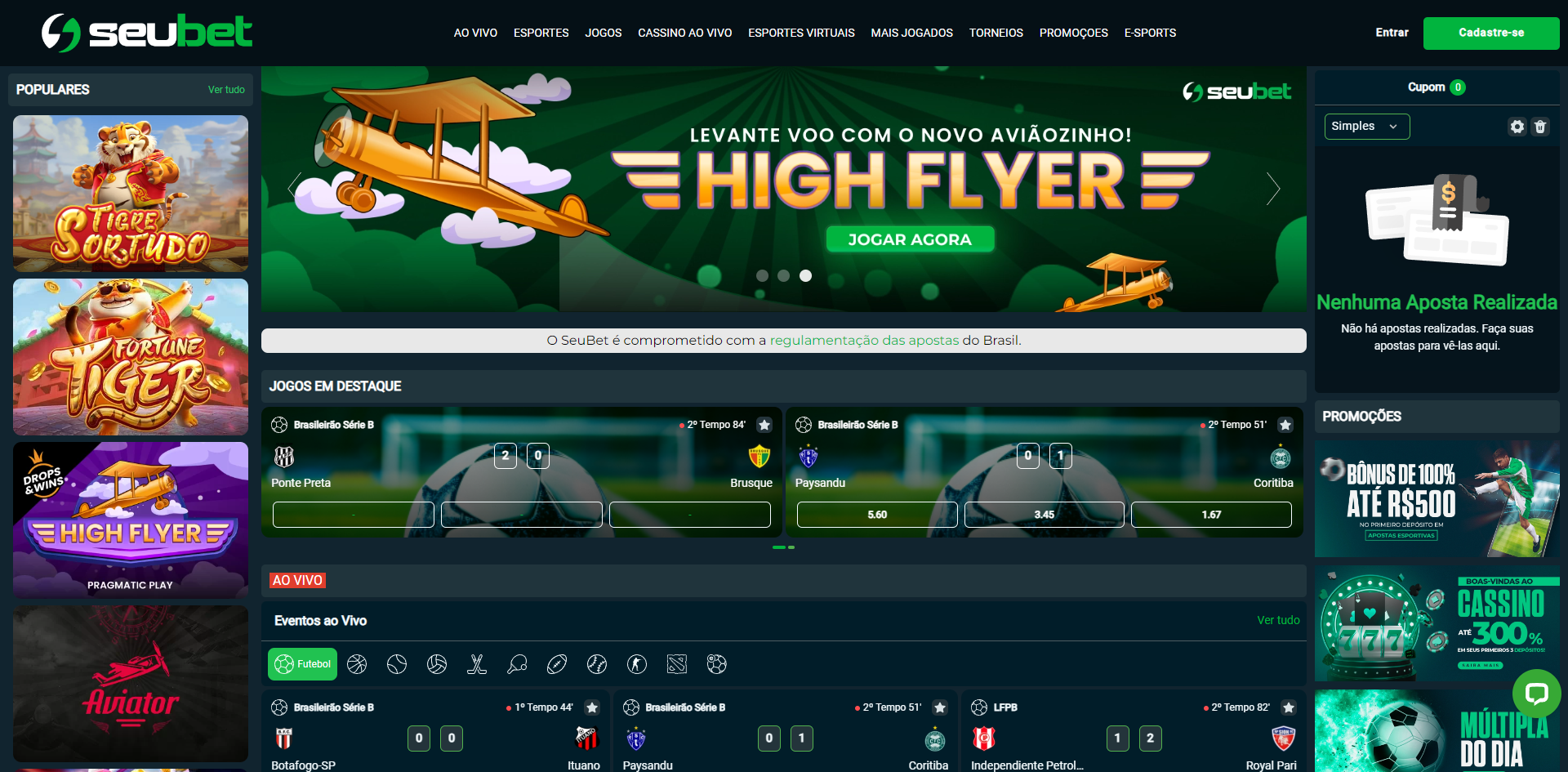The image size is (1568, 772).
Task: Open the live chat bubble button
Action: (1537, 694)
